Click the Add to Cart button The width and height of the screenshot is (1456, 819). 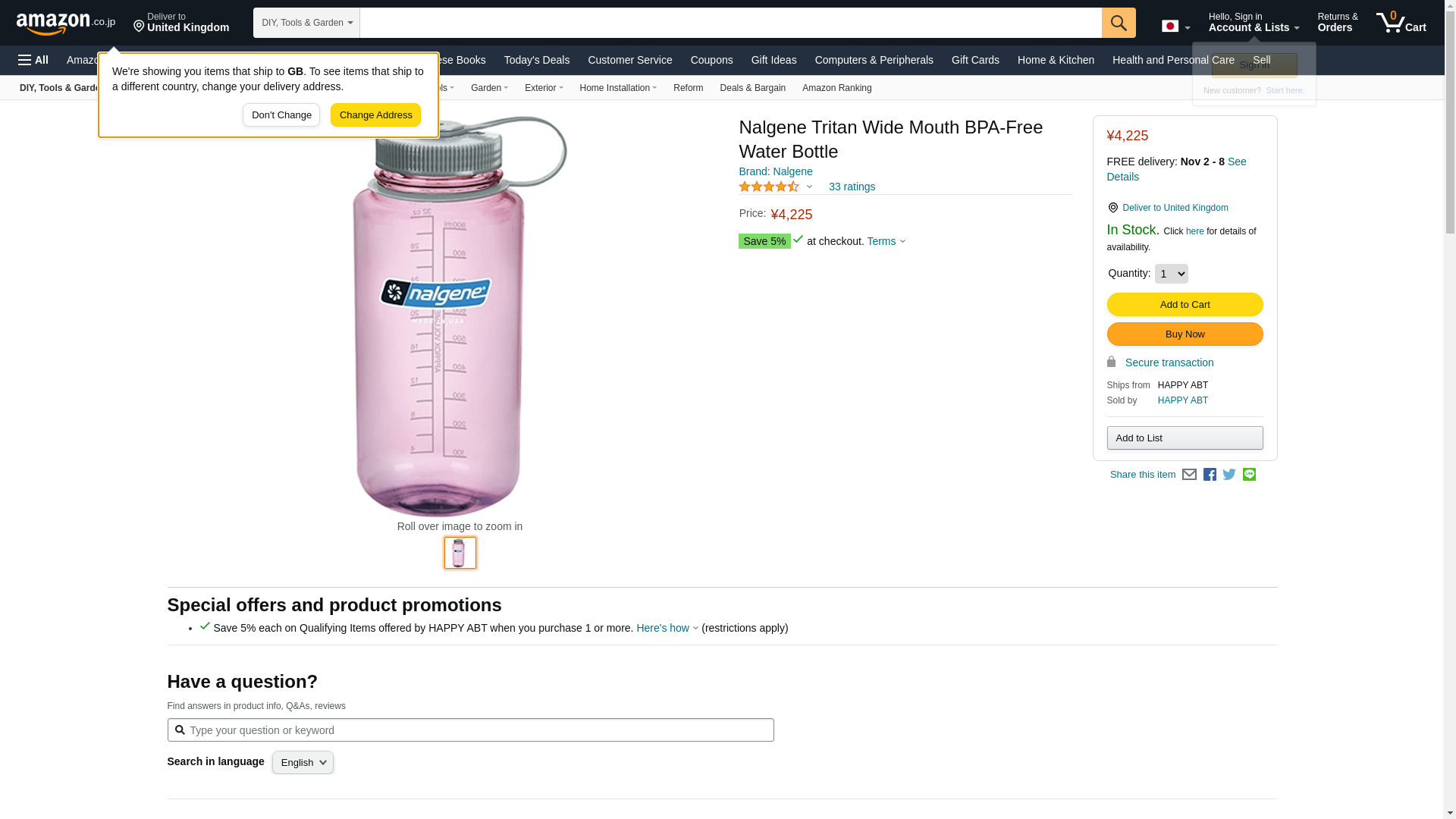1185,305
